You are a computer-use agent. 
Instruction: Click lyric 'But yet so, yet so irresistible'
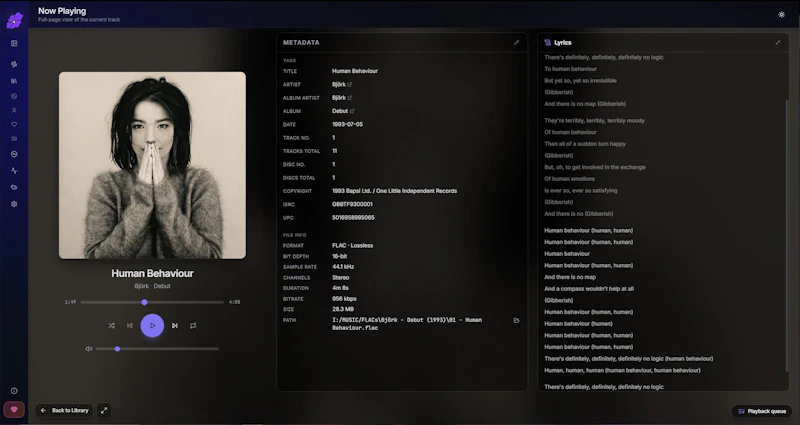tap(580, 81)
